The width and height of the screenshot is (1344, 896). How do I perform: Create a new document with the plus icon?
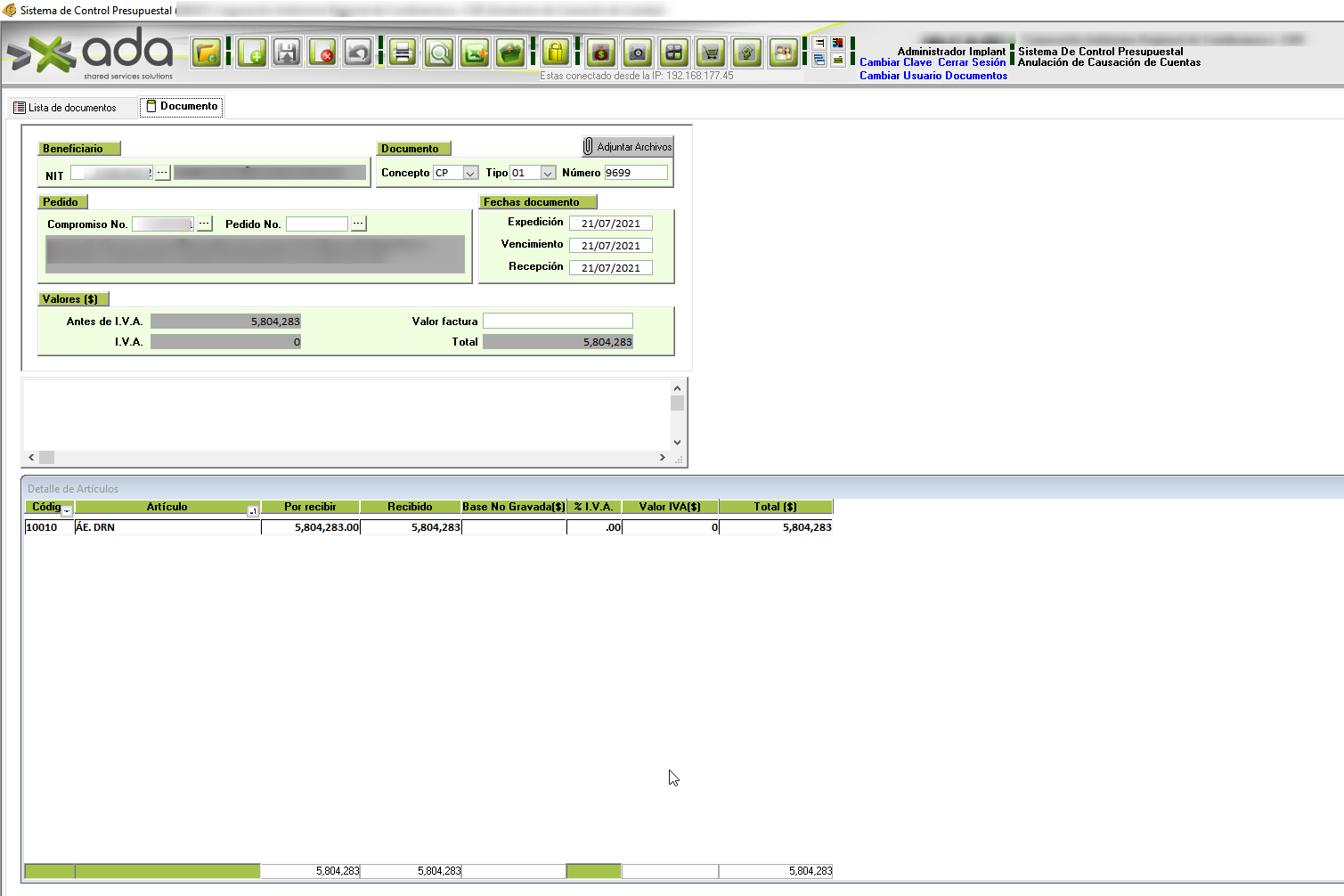[252, 53]
